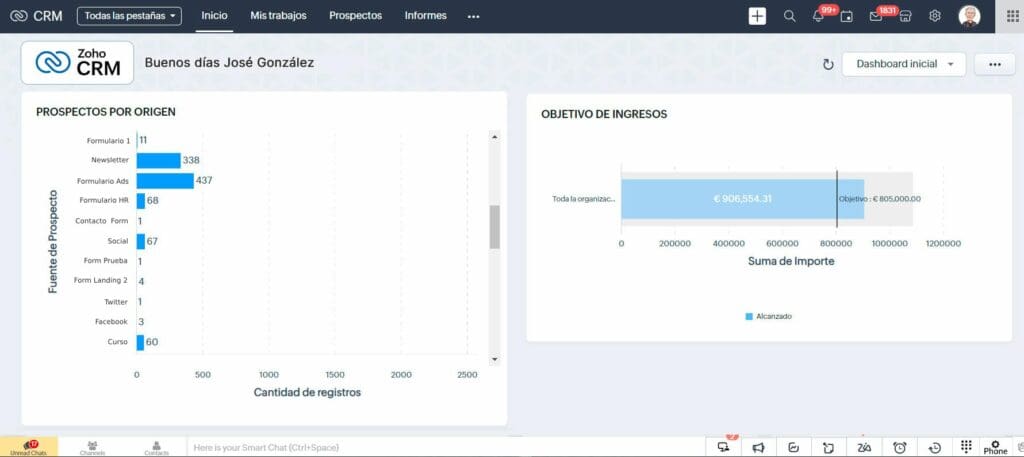
Task: Open the settings gear icon
Action: pyautogui.click(x=935, y=16)
